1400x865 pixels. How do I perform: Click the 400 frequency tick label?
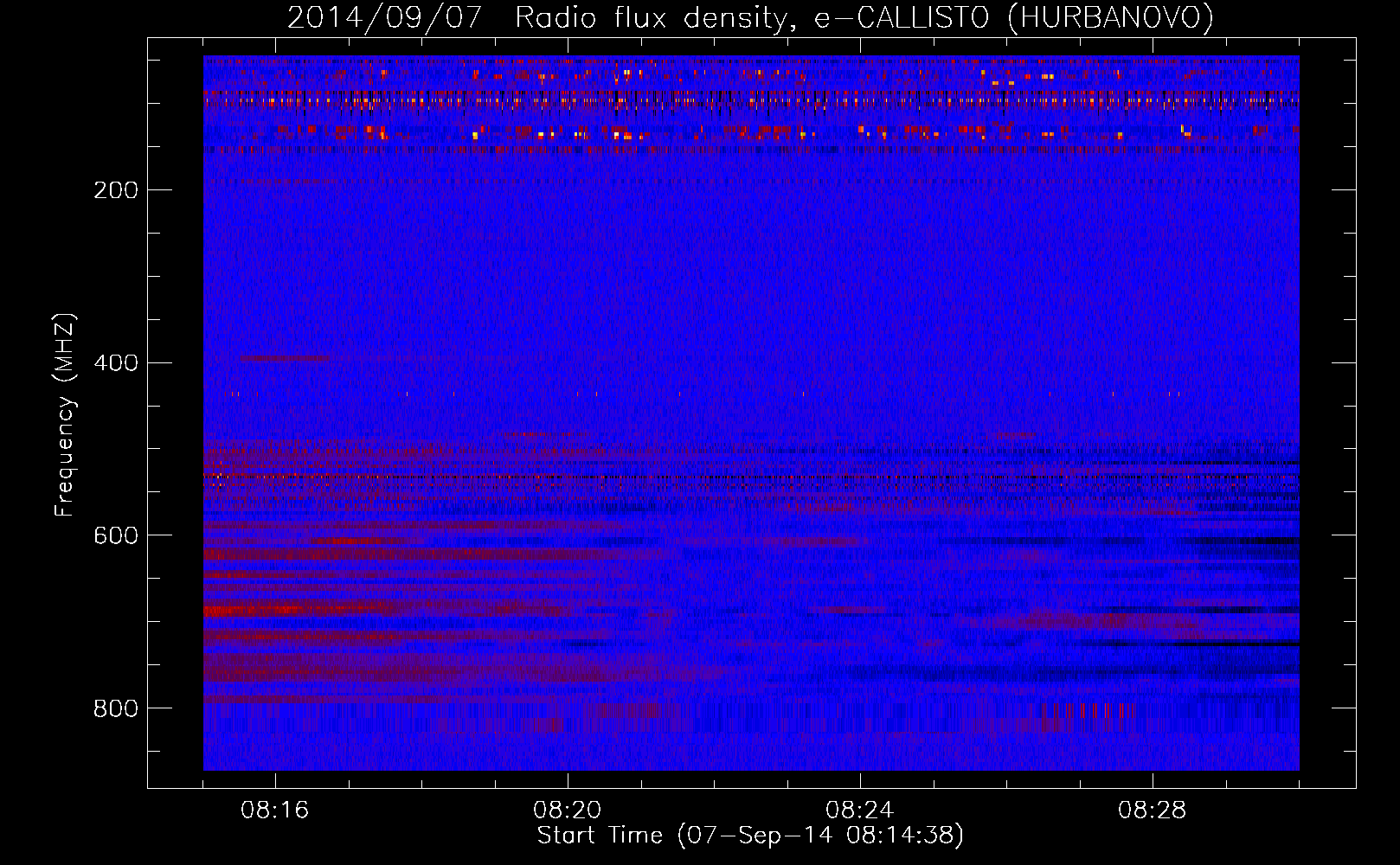[116, 363]
